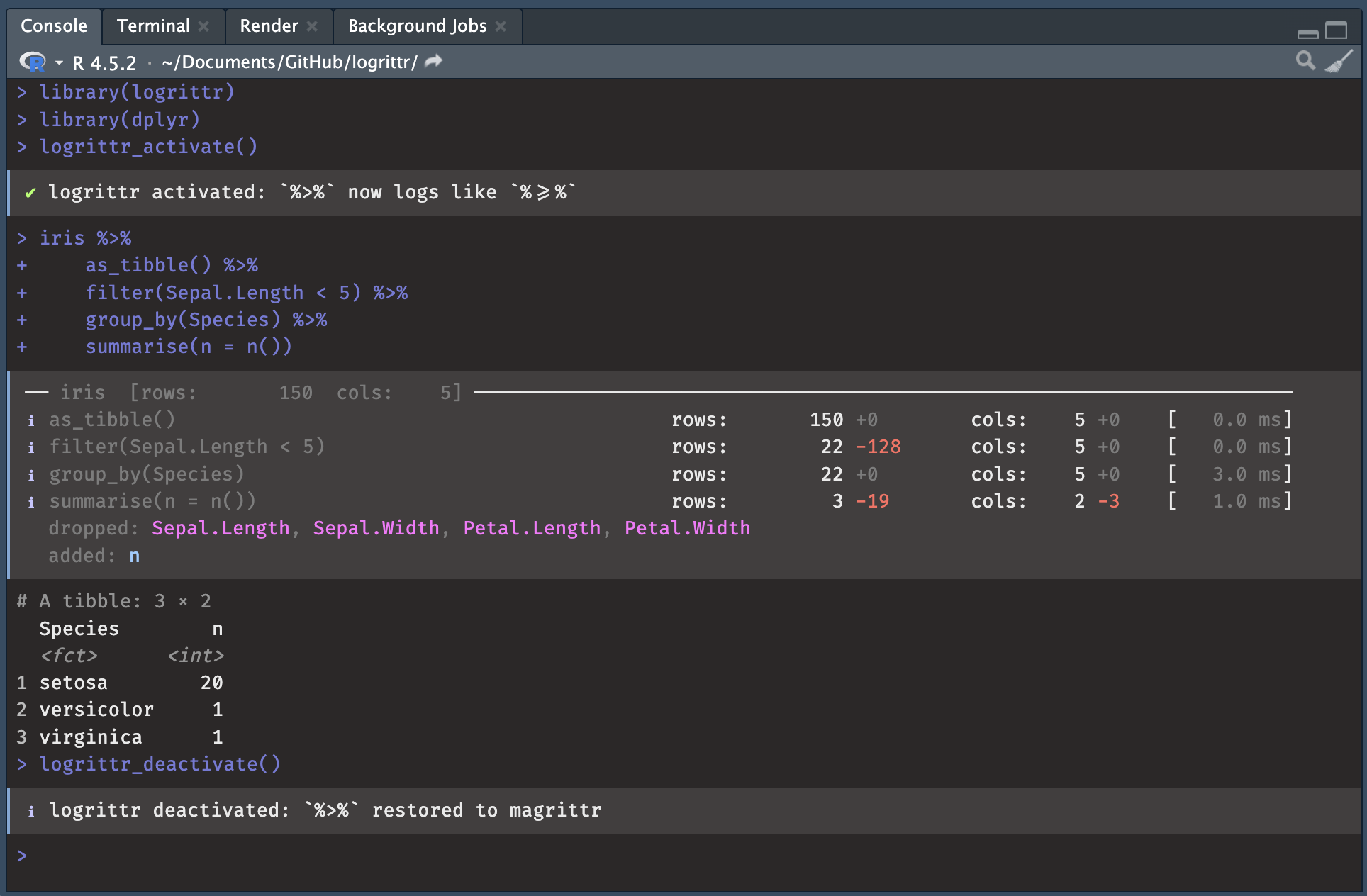This screenshot has height=896, width=1367.
Task: Maximize the console pane
Action: point(1337,30)
